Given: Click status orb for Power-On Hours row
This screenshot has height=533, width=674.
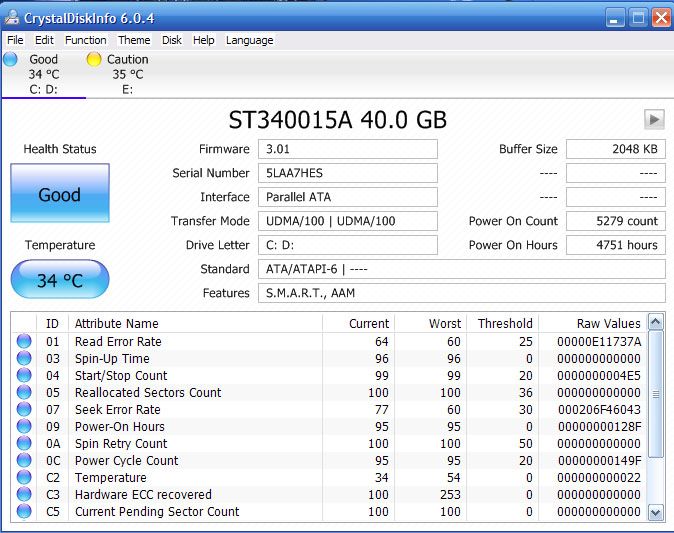Looking at the screenshot, I should [x=24, y=426].
